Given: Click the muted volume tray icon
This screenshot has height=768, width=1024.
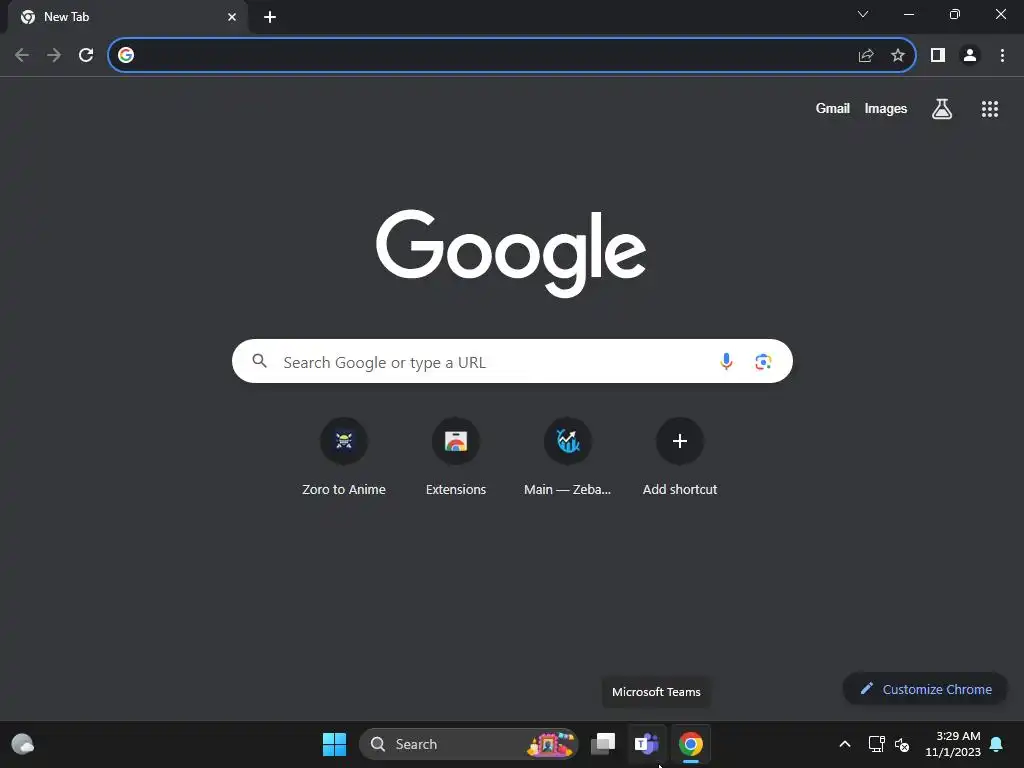Looking at the screenshot, I should [x=903, y=744].
